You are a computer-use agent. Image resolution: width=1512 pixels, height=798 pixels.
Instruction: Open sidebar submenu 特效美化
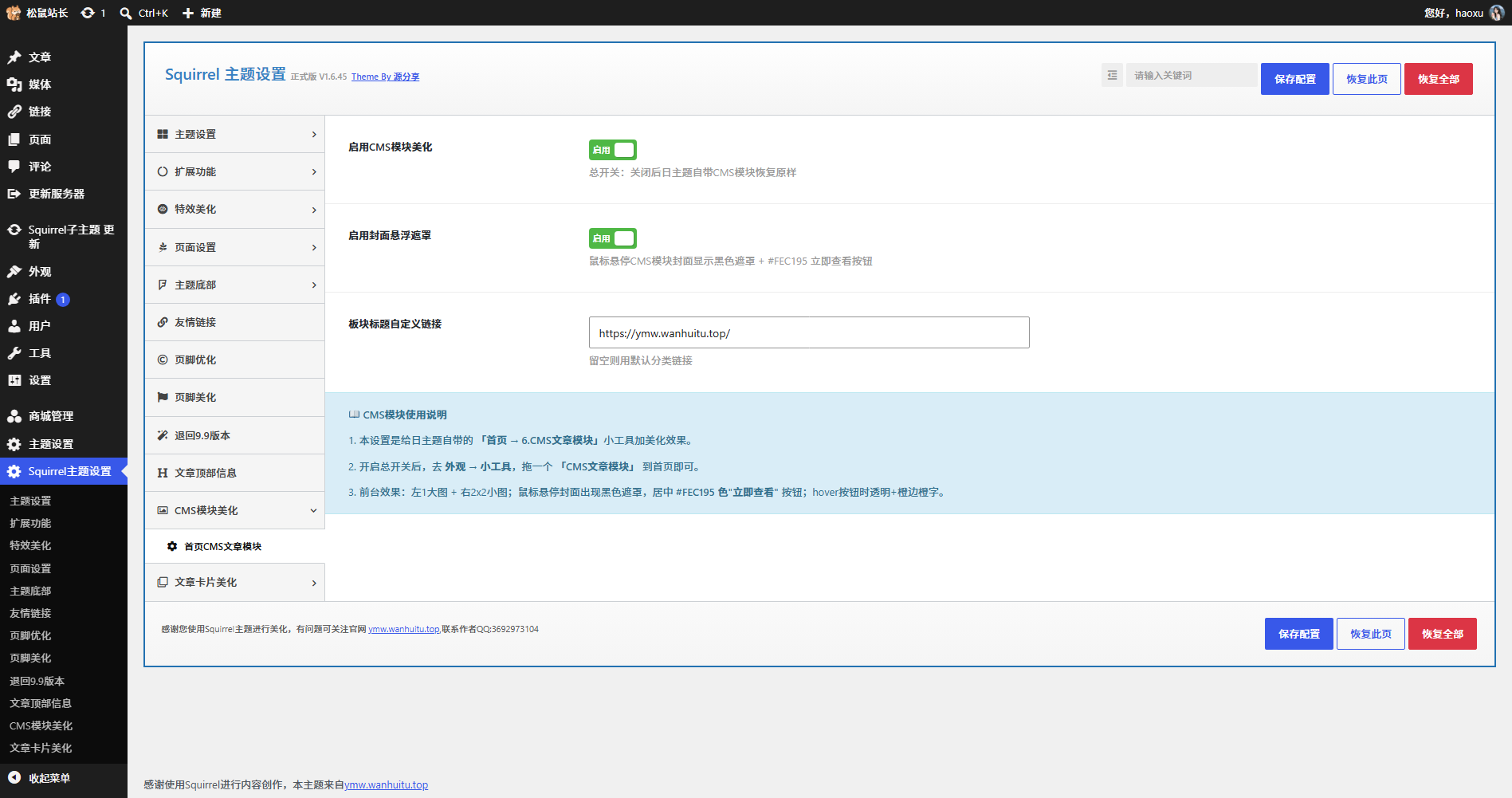point(30,545)
